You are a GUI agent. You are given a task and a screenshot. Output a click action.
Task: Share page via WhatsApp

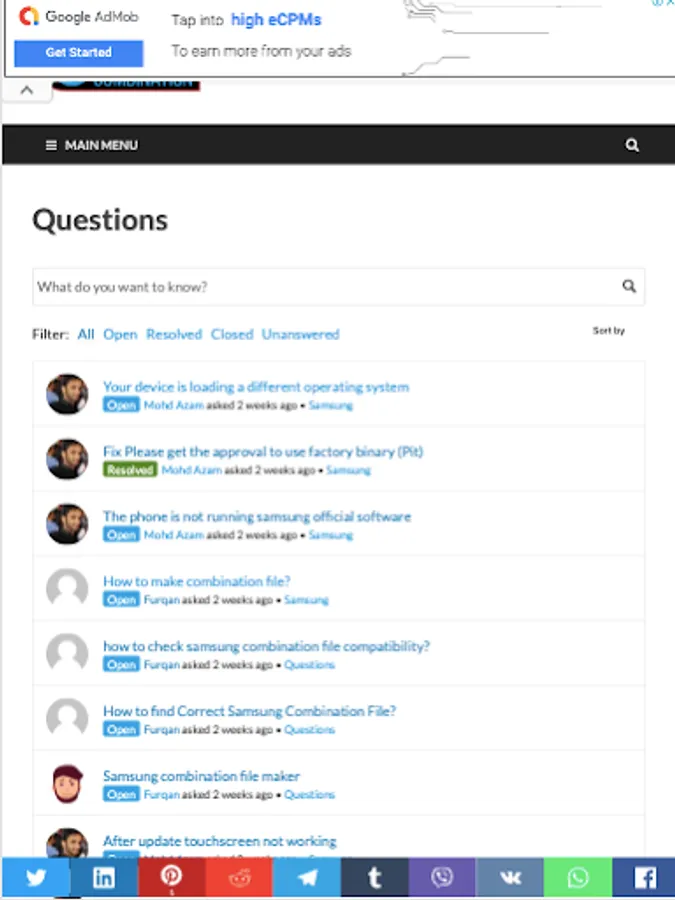coord(578,878)
